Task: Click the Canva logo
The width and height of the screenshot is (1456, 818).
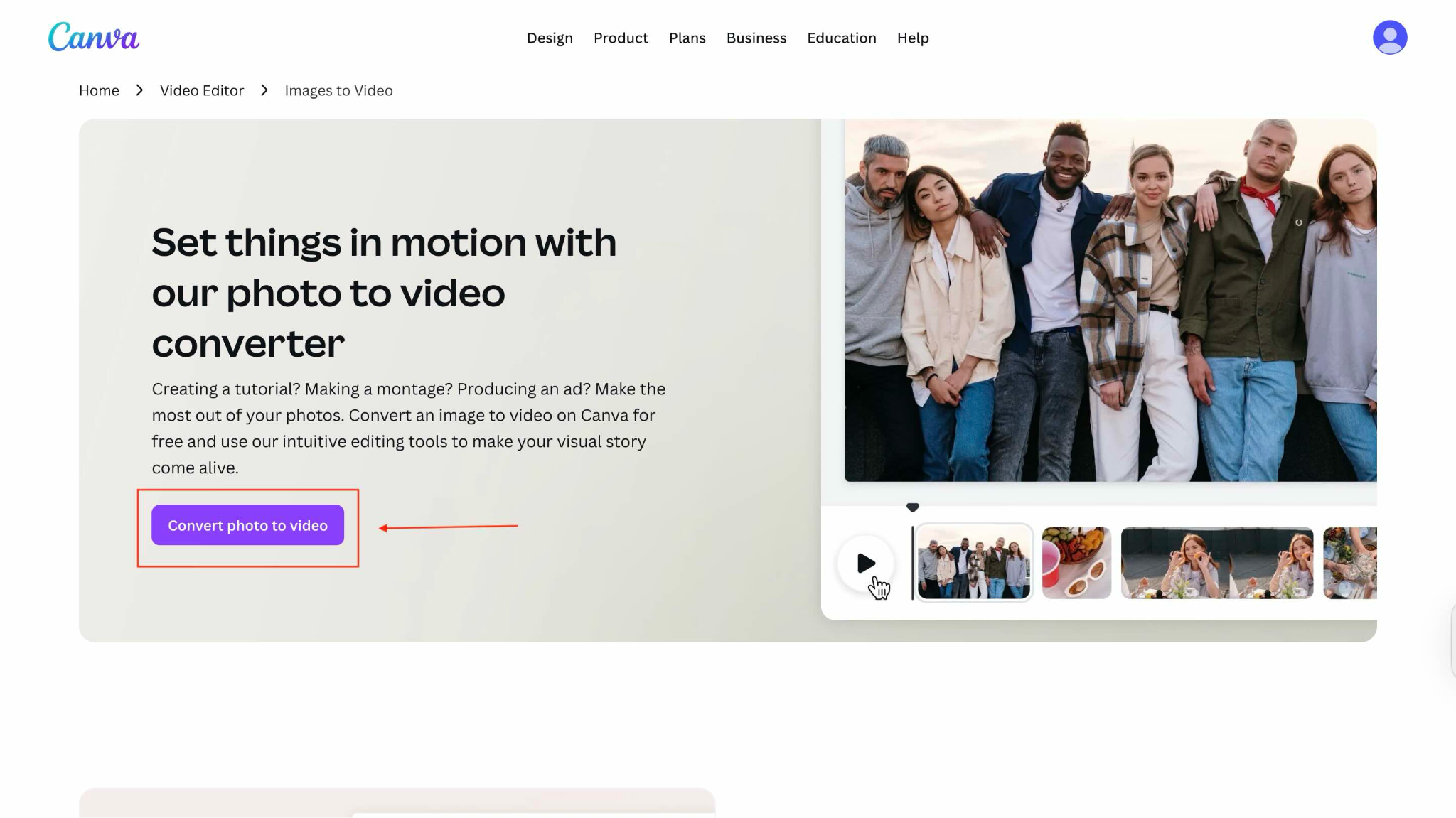Action: click(x=93, y=37)
